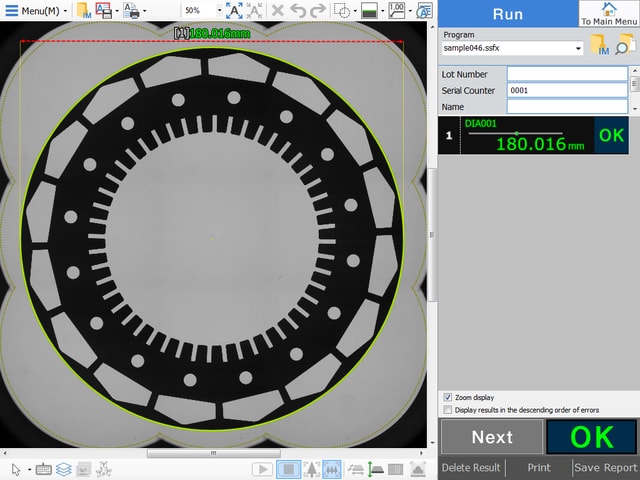Image resolution: width=640 pixels, height=480 pixels.
Task: Click the redo arrow icon
Action: click(318, 11)
